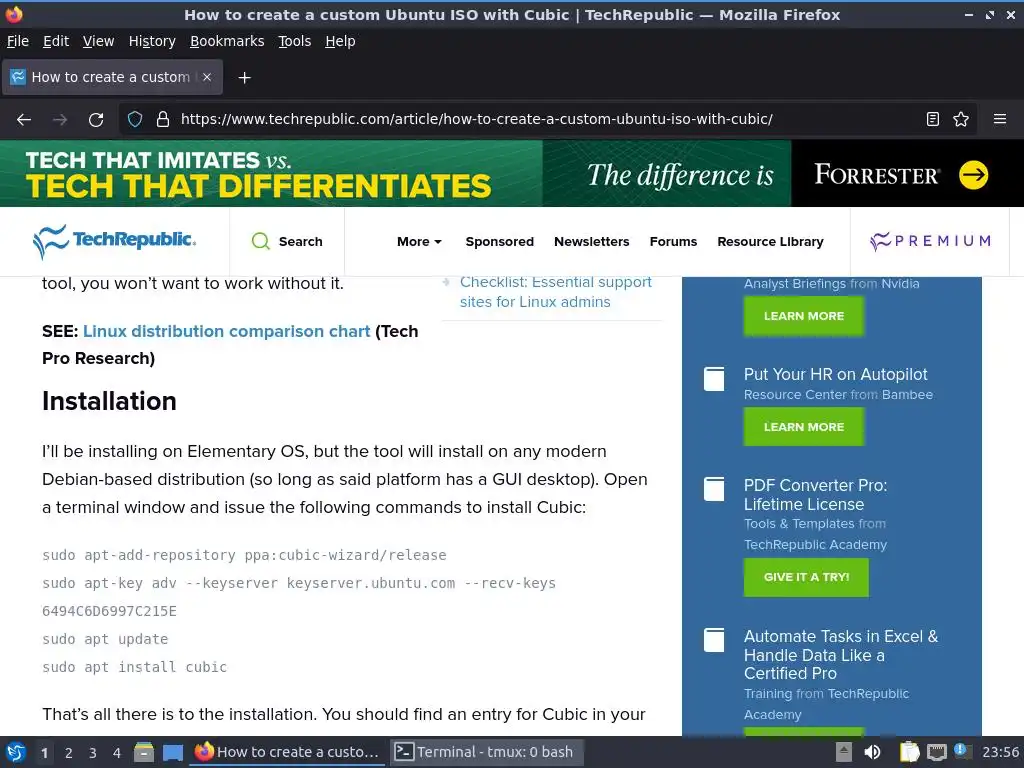Click the removable media eject tray icon

[844, 752]
